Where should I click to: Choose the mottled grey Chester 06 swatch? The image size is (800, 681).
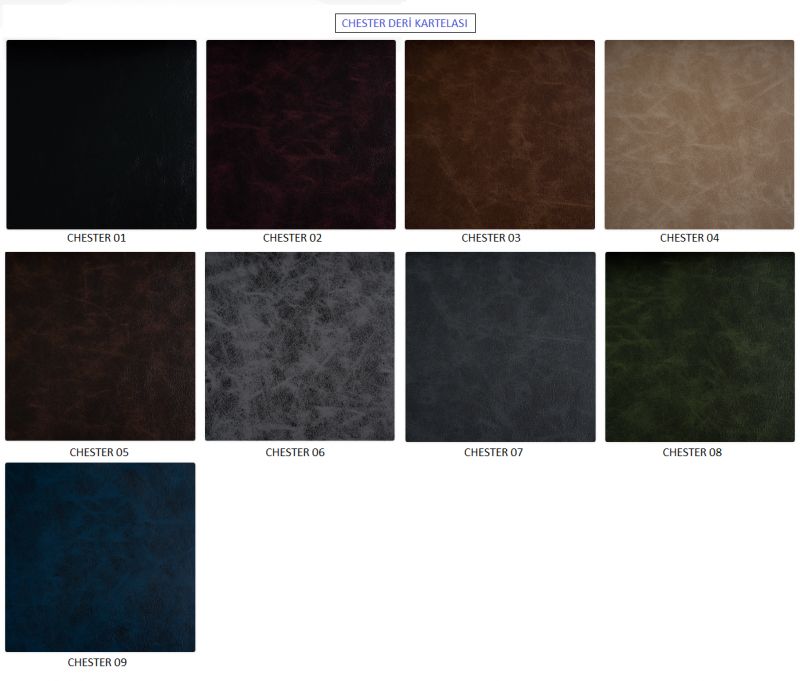pyautogui.click(x=300, y=346)
